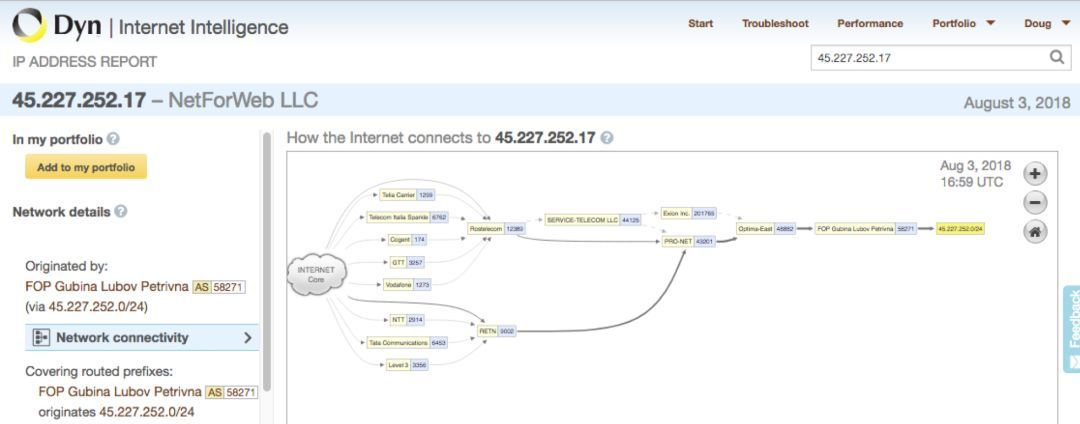Click the INTERNET Core cloud node
Image resolution: width=1080 pixels, height=424 pixels.
pos(316,275)
